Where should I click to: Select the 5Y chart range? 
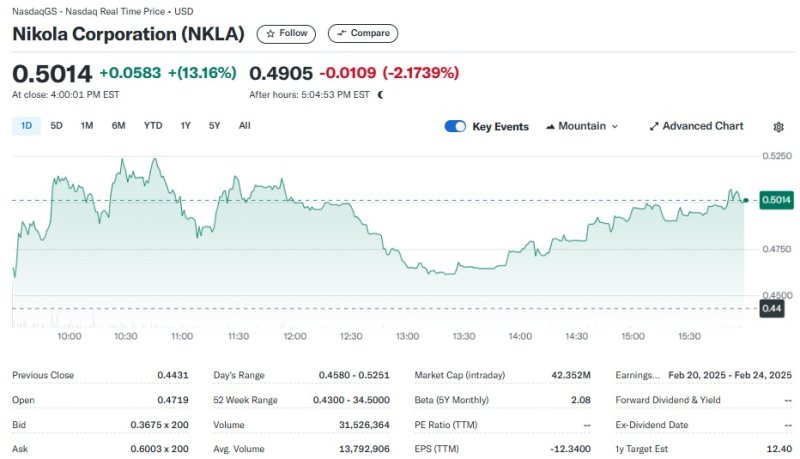tap(215, 126)
